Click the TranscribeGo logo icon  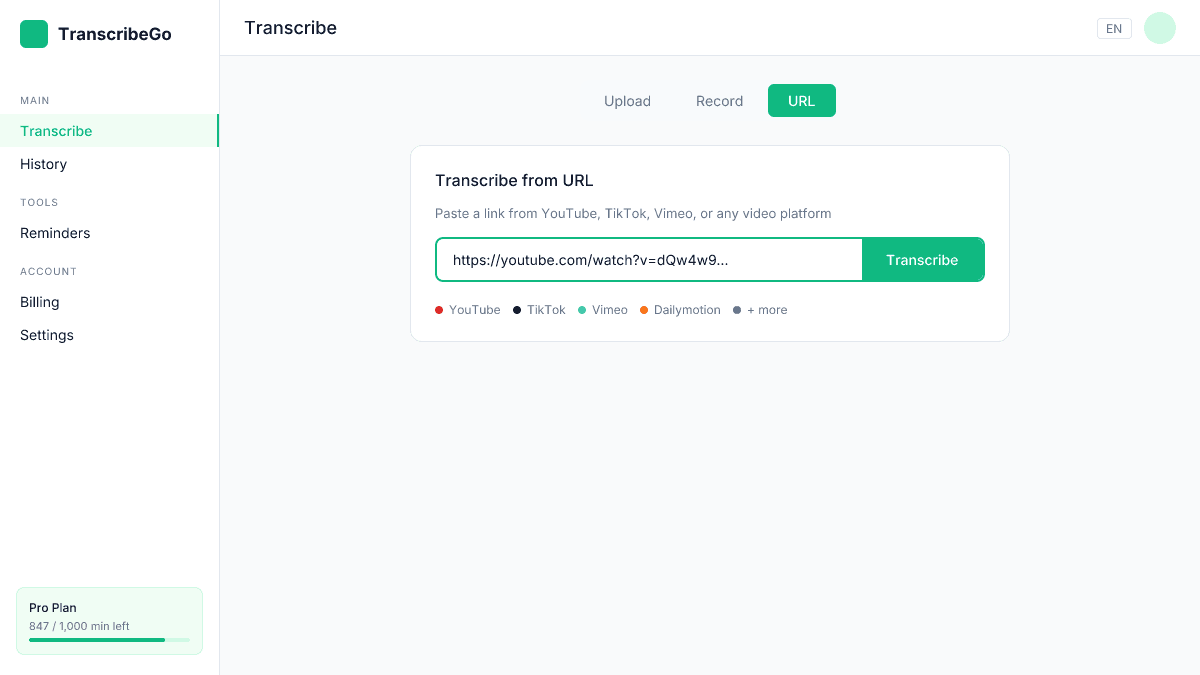point(33,33)
